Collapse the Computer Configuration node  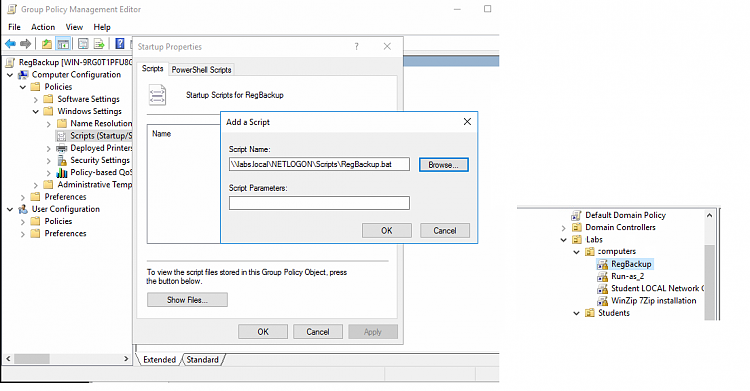tap(10, 75)
